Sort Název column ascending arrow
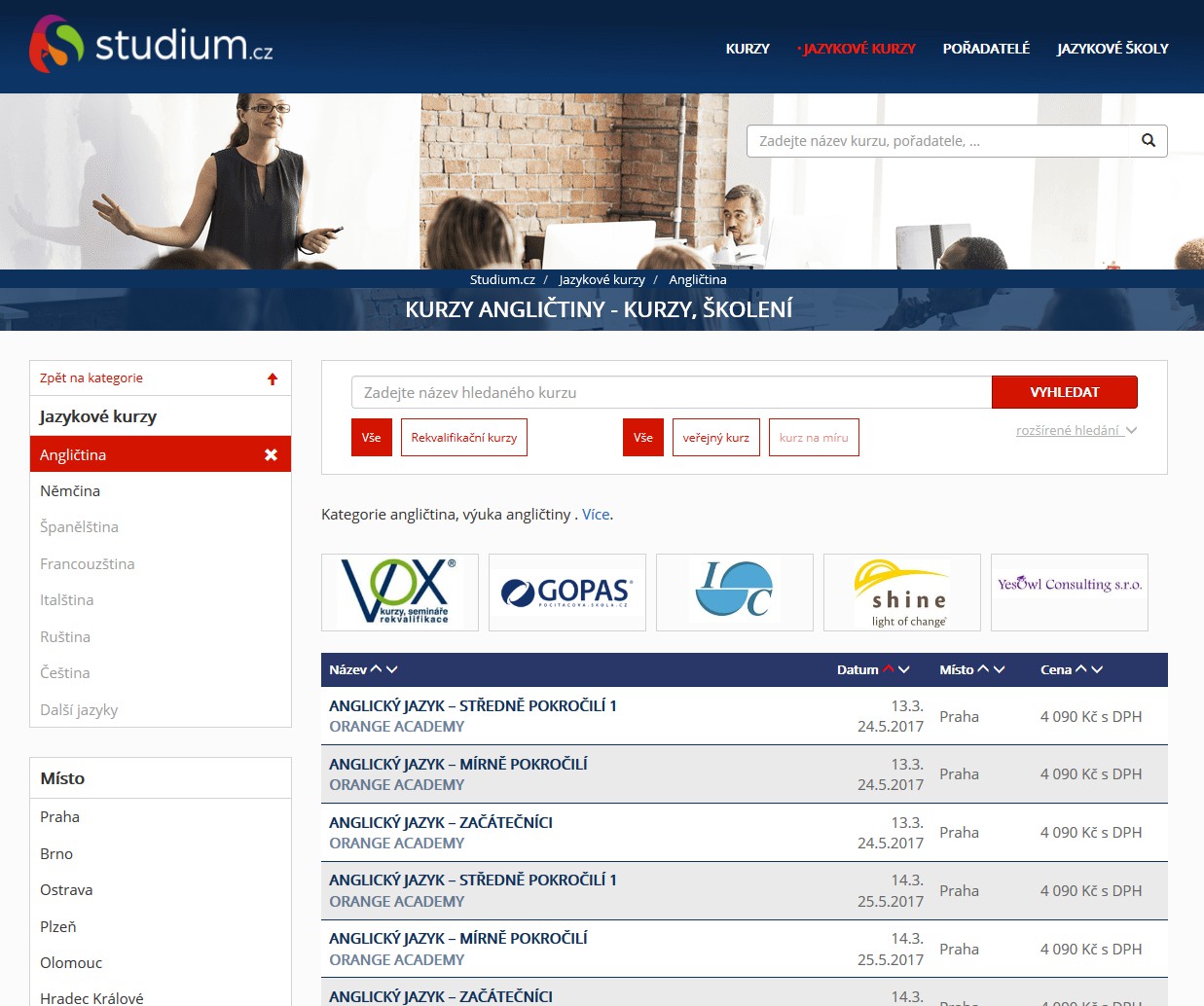This screenshot has width=1204, height=1006. point(377,669)
